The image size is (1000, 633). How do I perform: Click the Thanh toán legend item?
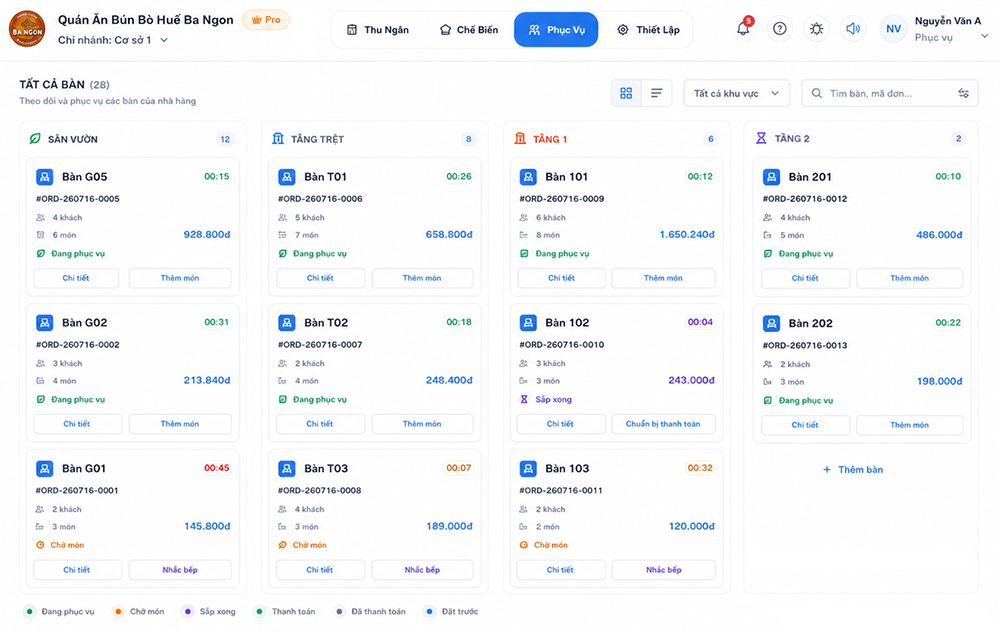point(285,611)
